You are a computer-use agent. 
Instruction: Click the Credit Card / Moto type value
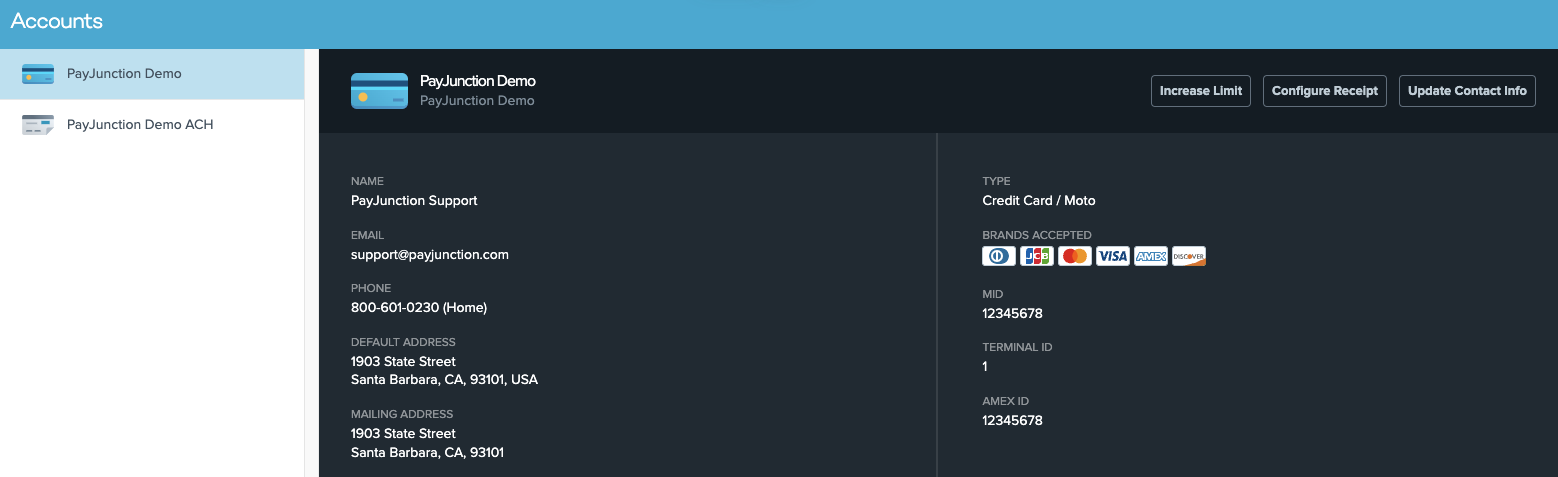click(x=1039, y=201)
